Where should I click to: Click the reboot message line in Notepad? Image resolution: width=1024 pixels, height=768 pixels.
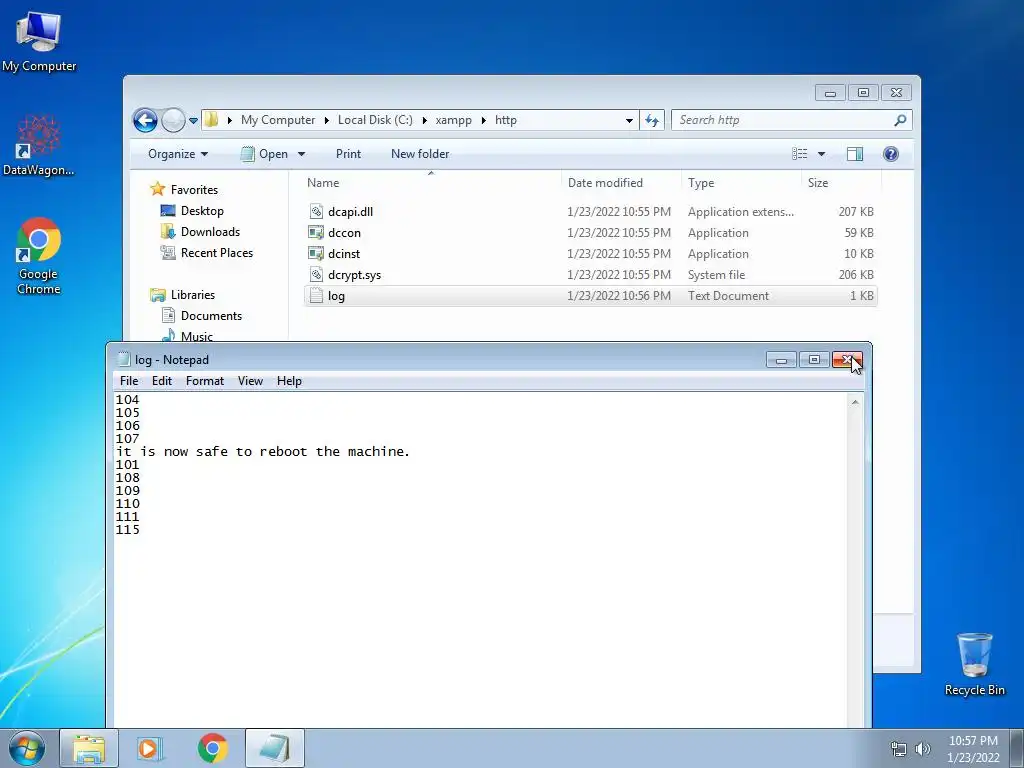263,452
